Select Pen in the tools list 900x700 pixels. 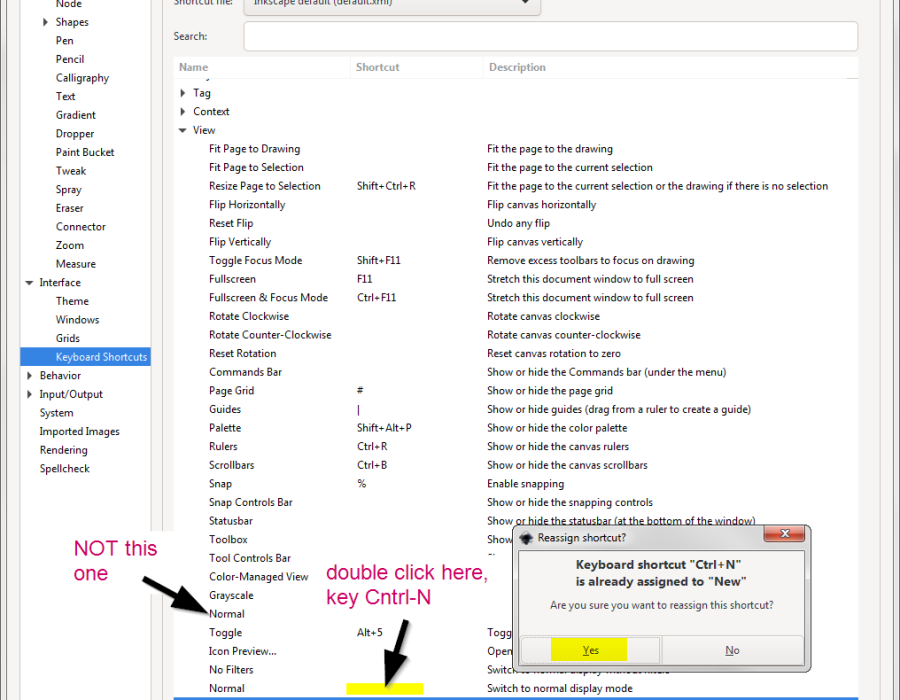pyautogui.click(x=64, y=41)
